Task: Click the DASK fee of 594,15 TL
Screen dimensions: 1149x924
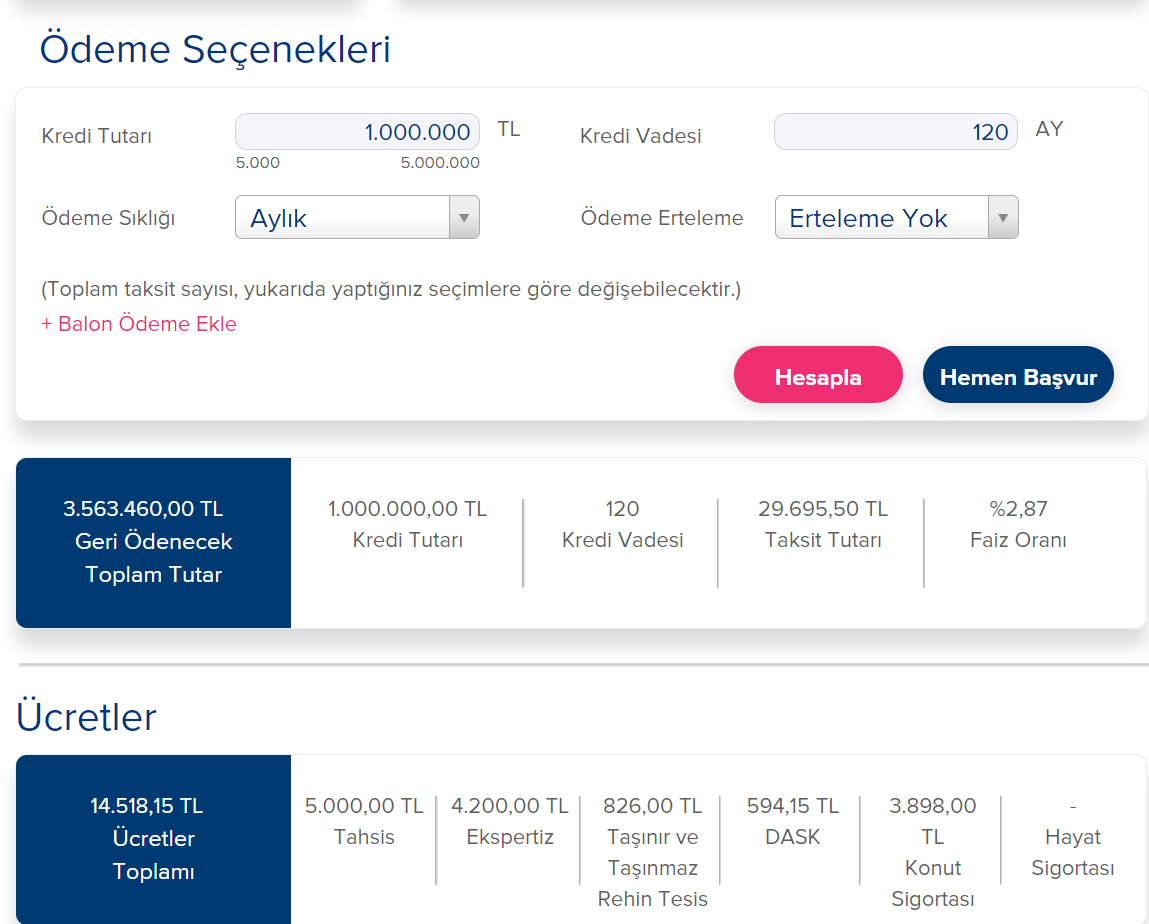Action: click(x=792, y=821)
